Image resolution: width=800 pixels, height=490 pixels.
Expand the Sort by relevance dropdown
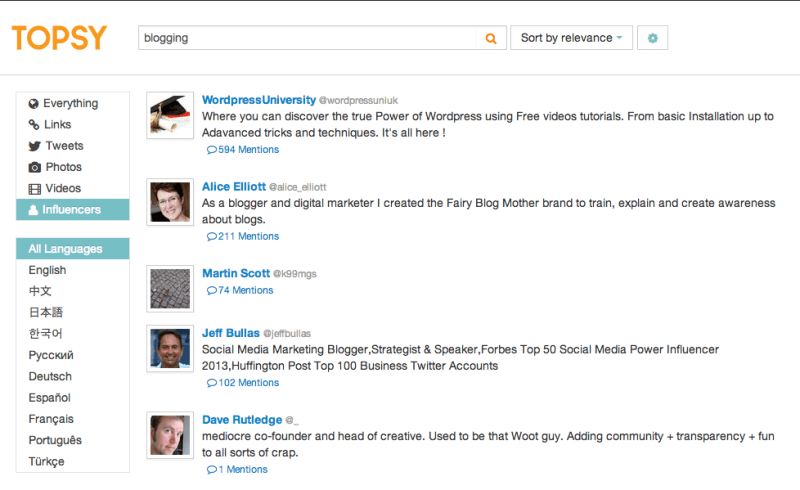(x=571, y=38)
